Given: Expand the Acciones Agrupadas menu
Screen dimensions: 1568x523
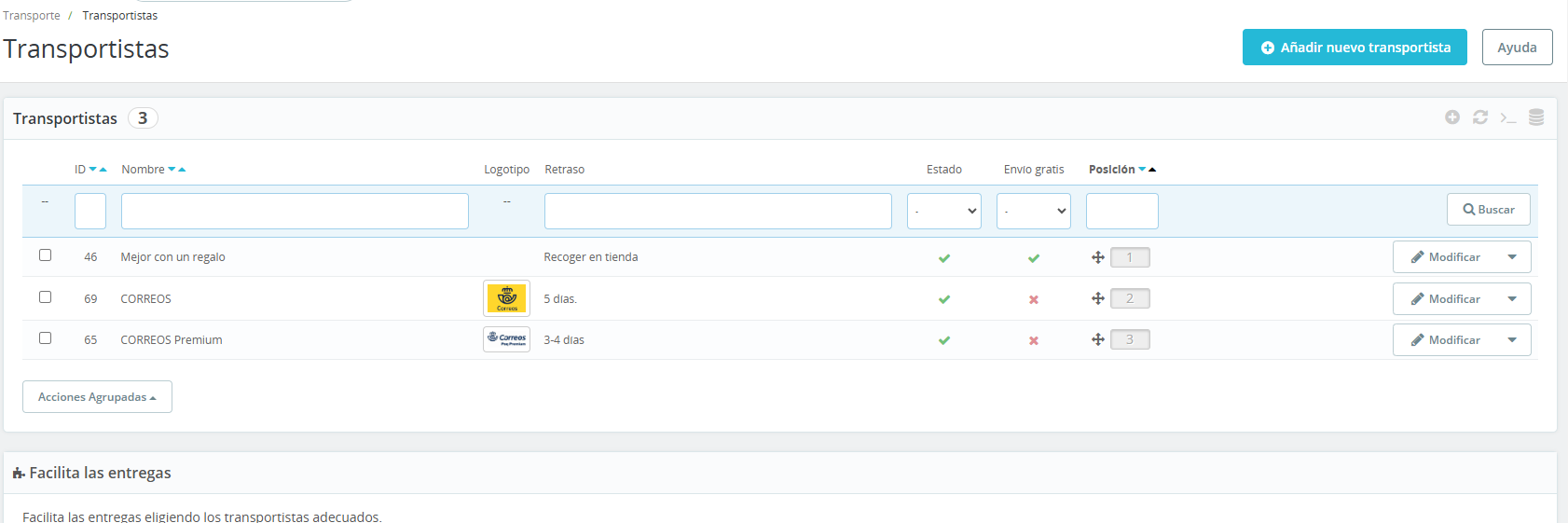Looking at the screenshot, I should click(x=97, y=397).
